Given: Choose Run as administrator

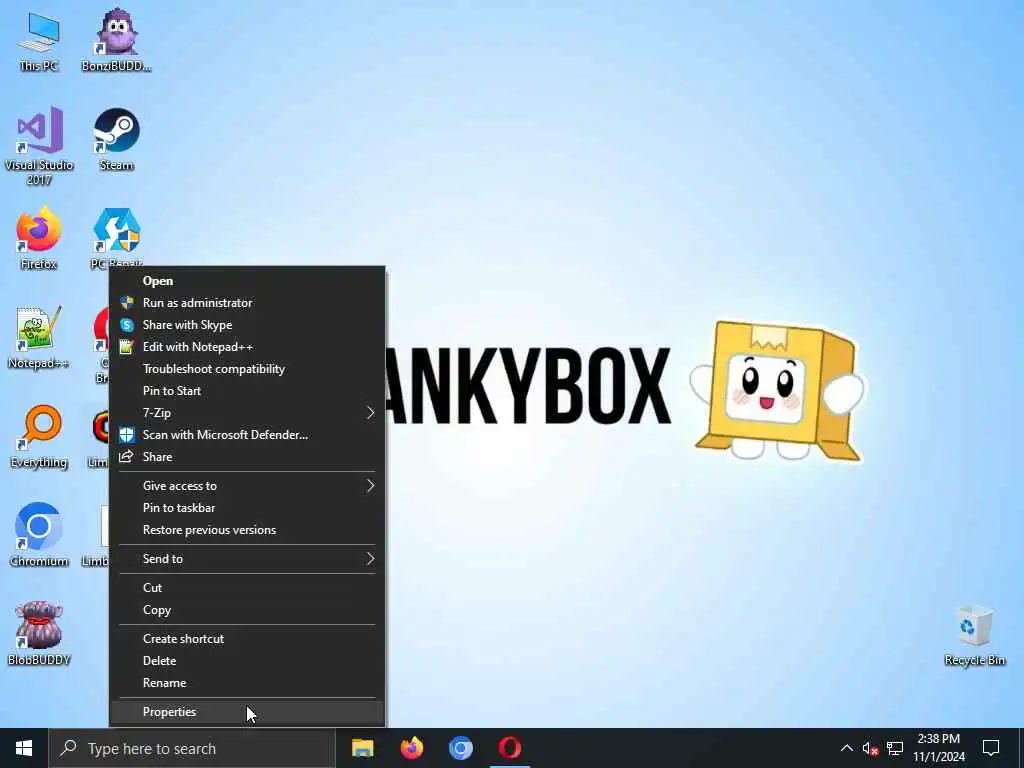Looking at the screenshot, I should 248,303.
